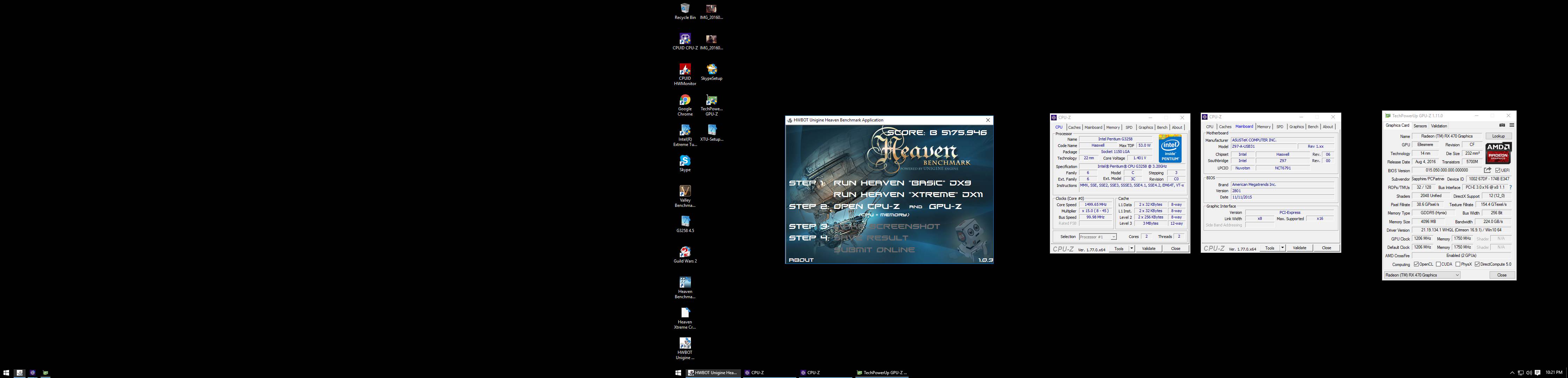This screenshot has height=378, width=1568.
Task: Click Run Heaven "Xtreme" DX11 step
Action: (908, 195)
